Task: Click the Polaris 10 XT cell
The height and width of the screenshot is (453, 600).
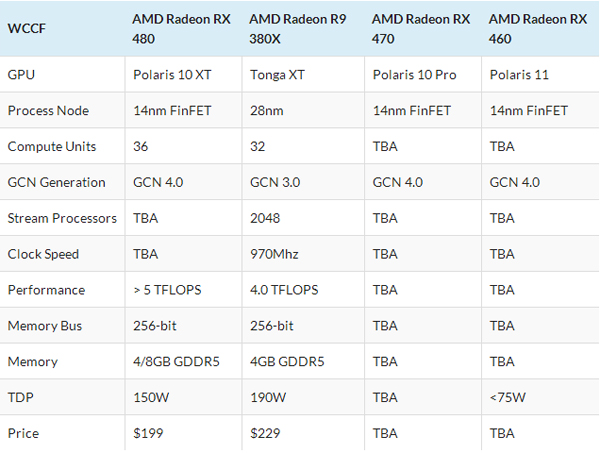Action: click(x=171, y=74)
